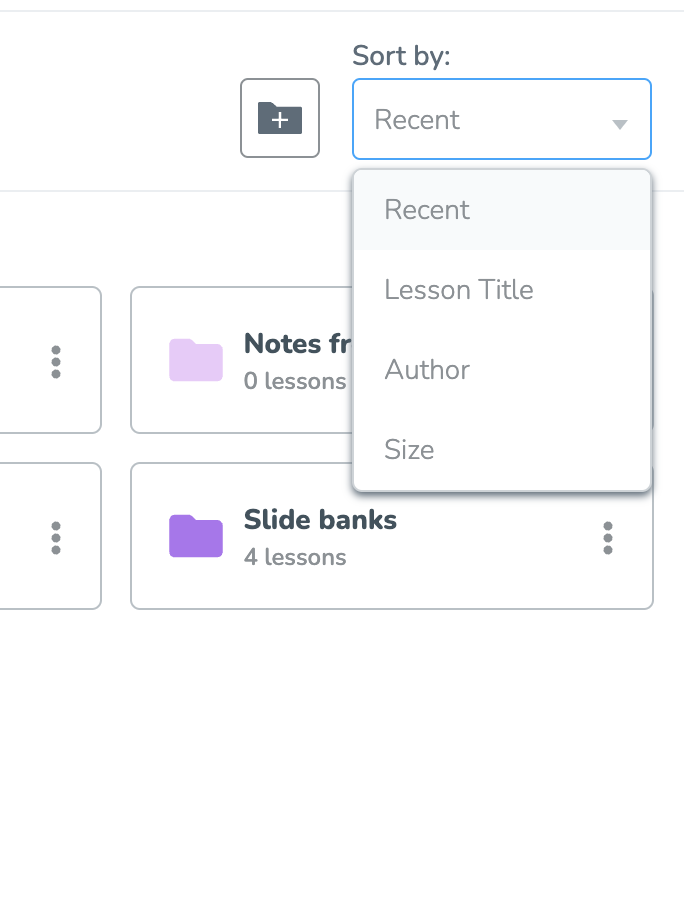Viewport: 684px width, 900px height.
Task: Create a new folder with the plus-folder icon
Action: pyautogui.click(x=279, y=118)
